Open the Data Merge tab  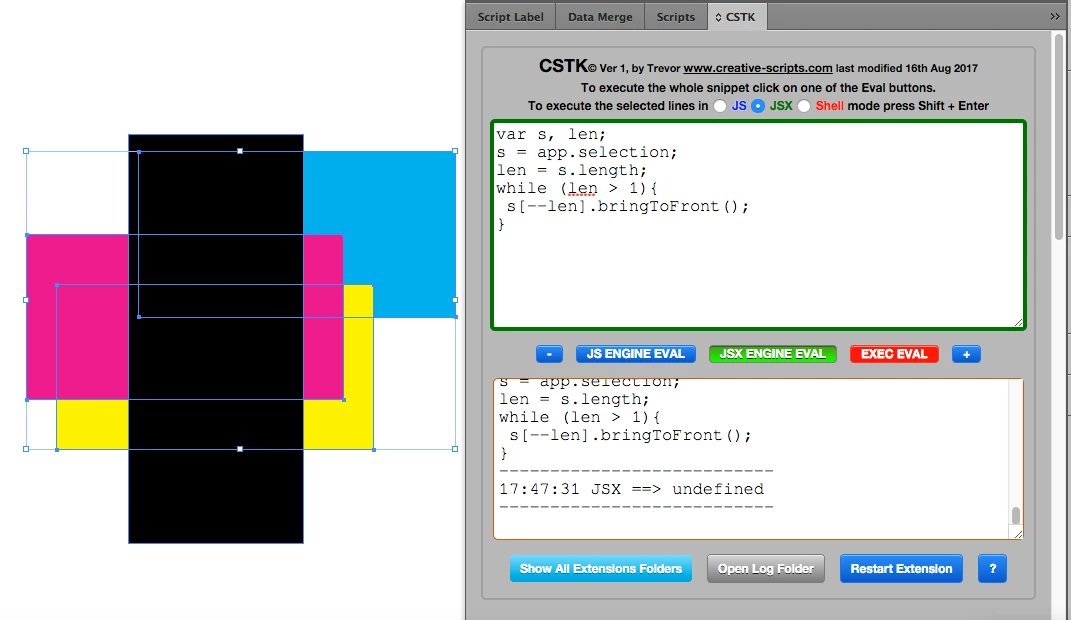(x=600, y=17)
